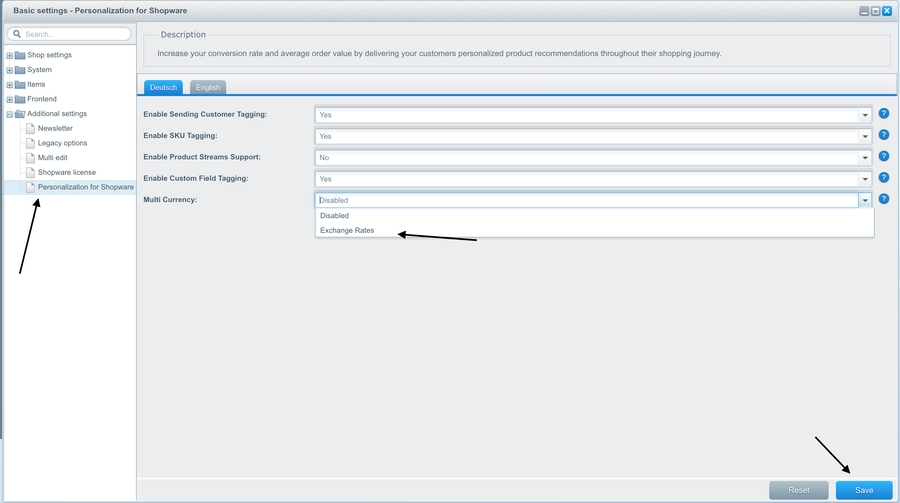Open Enable Custom Field Tagging dropdown
This screenshot has width=900, height=503.
(x=864, y=179)
